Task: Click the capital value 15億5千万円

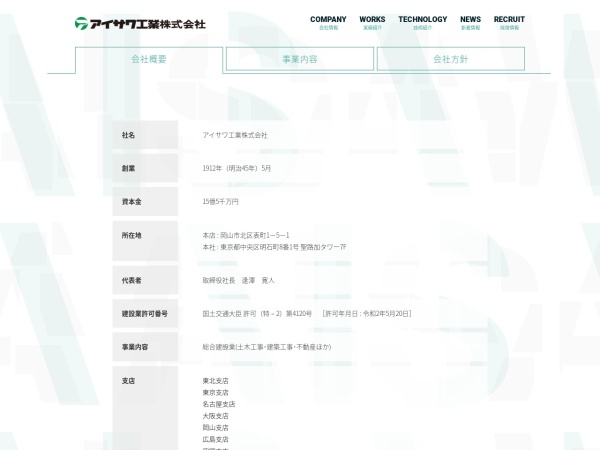Action: [220, 202]
